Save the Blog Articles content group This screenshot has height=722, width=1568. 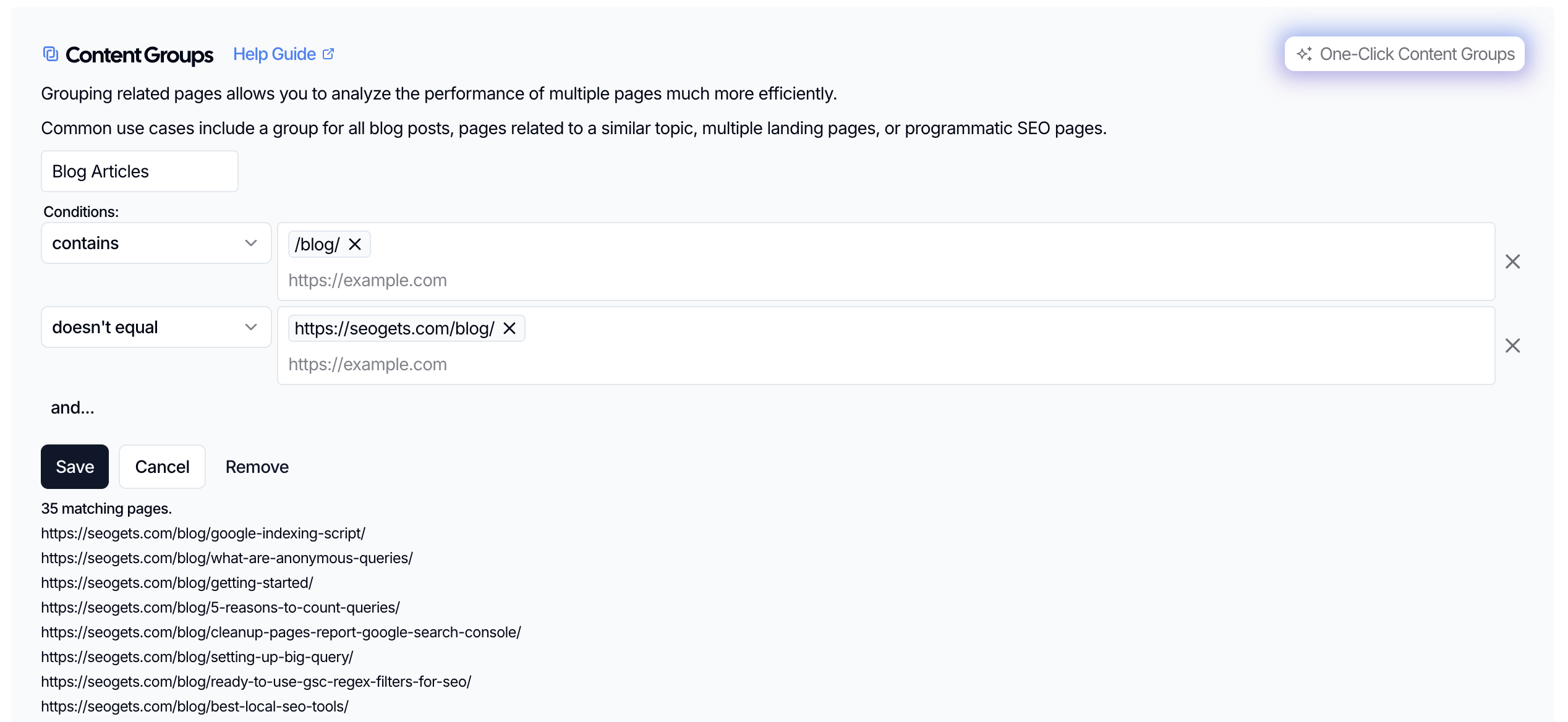pos(75,467)
